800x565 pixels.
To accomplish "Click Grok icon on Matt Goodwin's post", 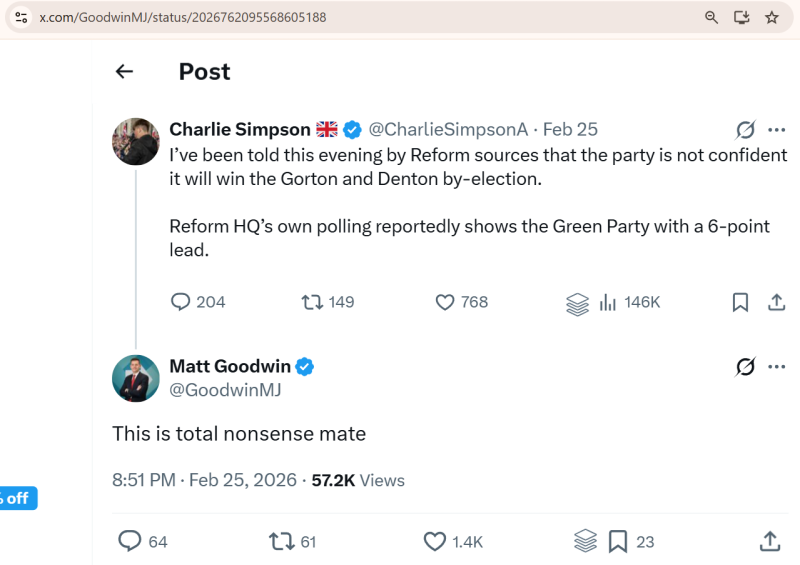I will pyautogui.click(x=745, y=367).
